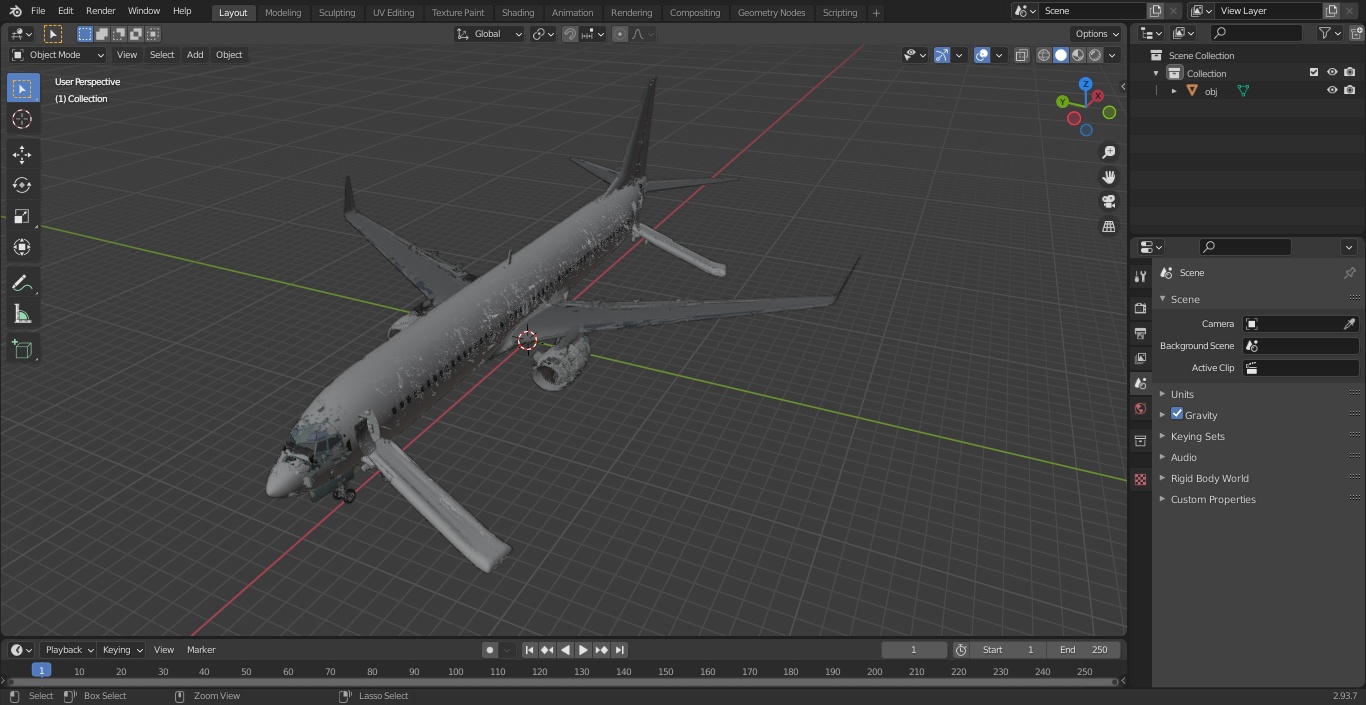Click the pan hand viewport icon
The height and width of the screenshot is (705, 1366).
click(x=1108, y=177)
